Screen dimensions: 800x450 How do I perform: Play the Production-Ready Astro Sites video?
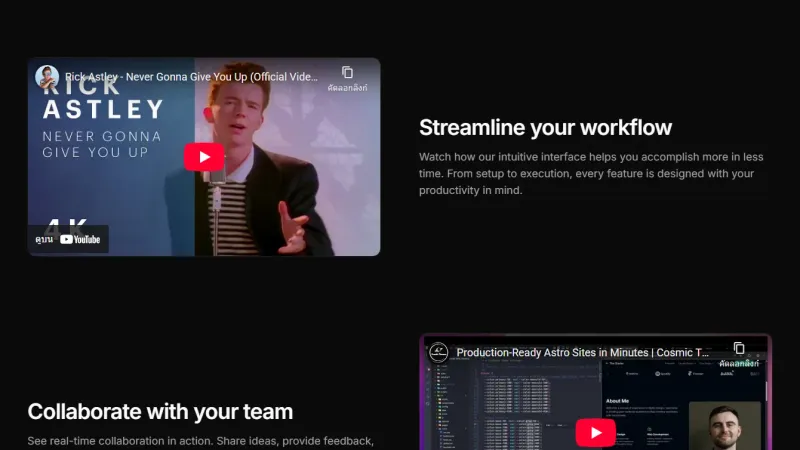(x=595, y=433)
